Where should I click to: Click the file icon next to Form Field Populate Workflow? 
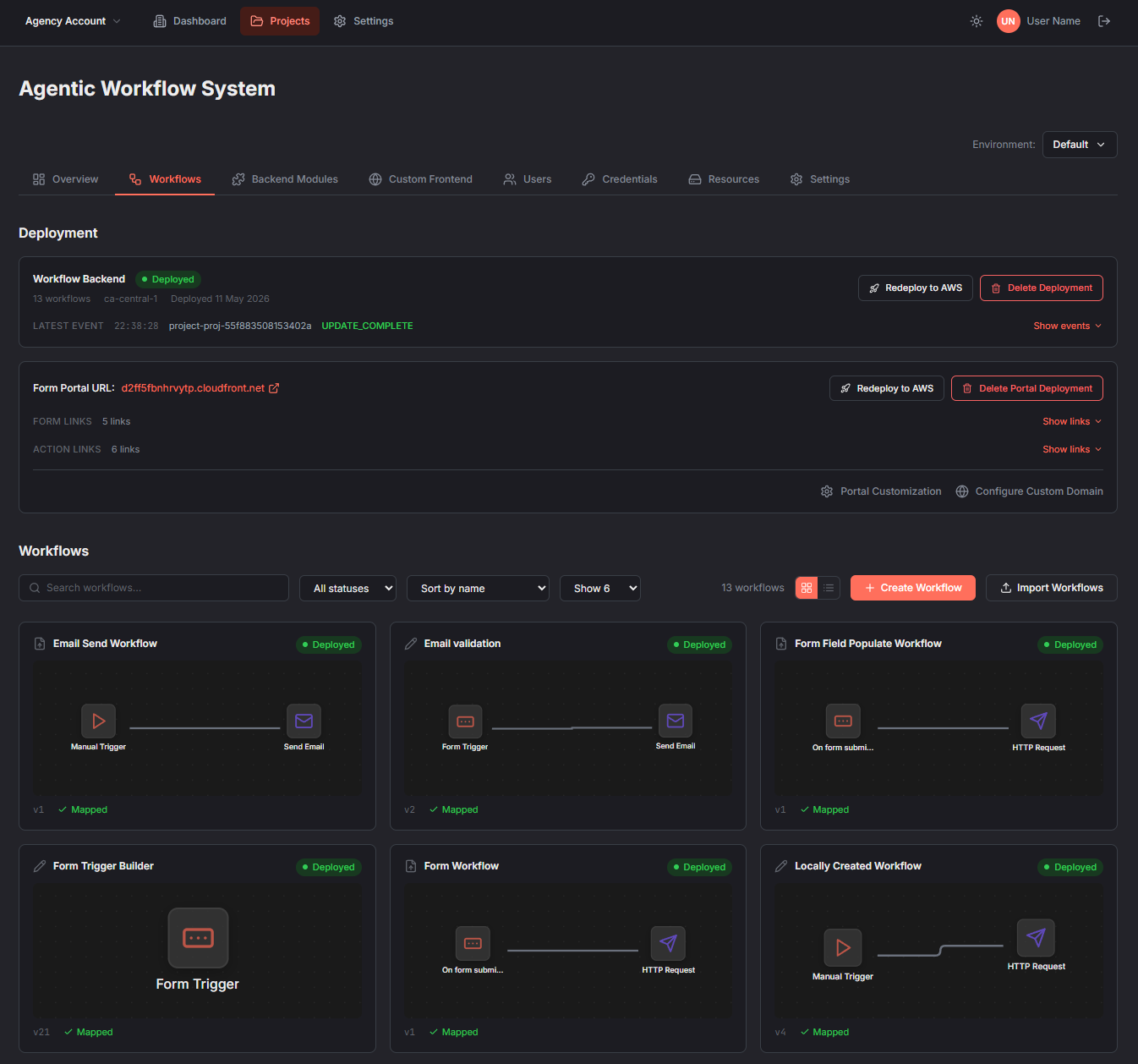click(x=781, y=644)
